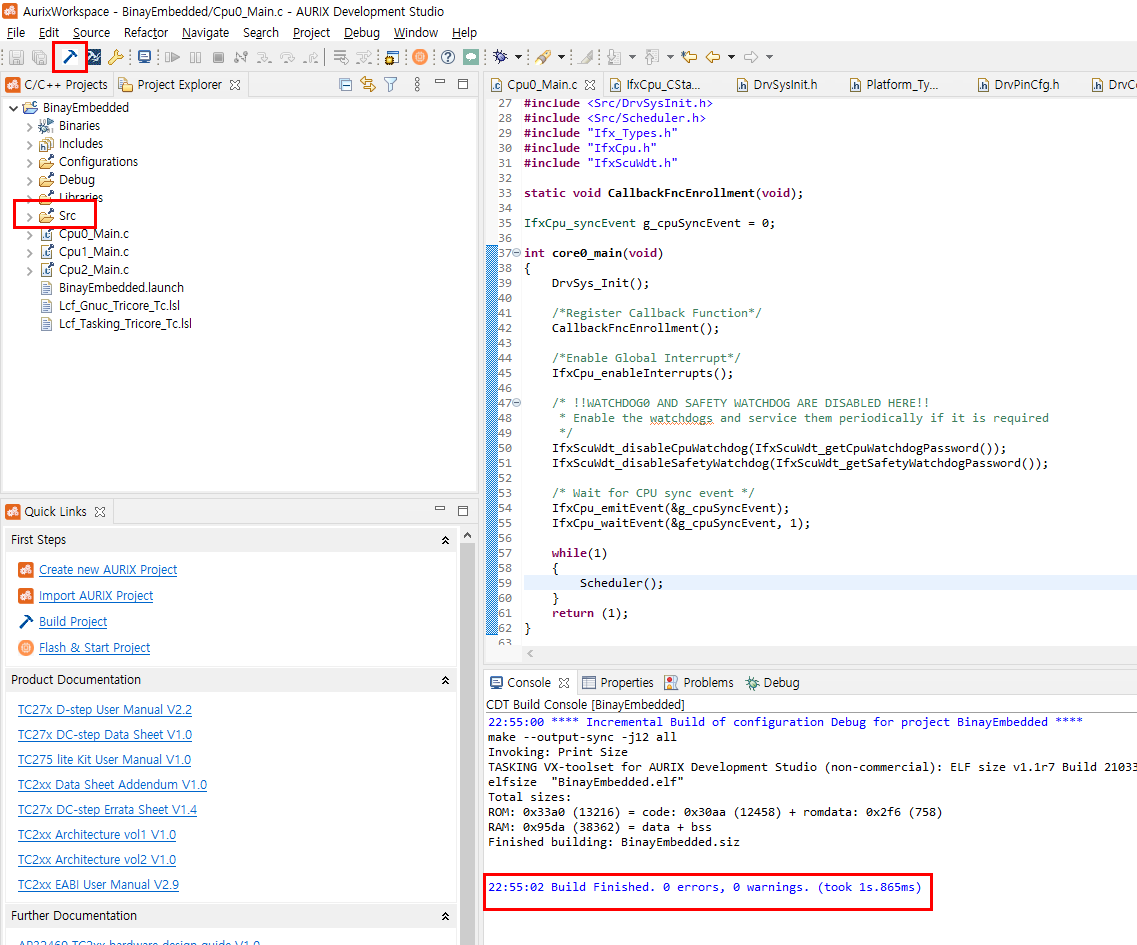Select BinayEmbedded.launch file in tree
This screenshot has height=945, width=1137.
tap(121, 288)
